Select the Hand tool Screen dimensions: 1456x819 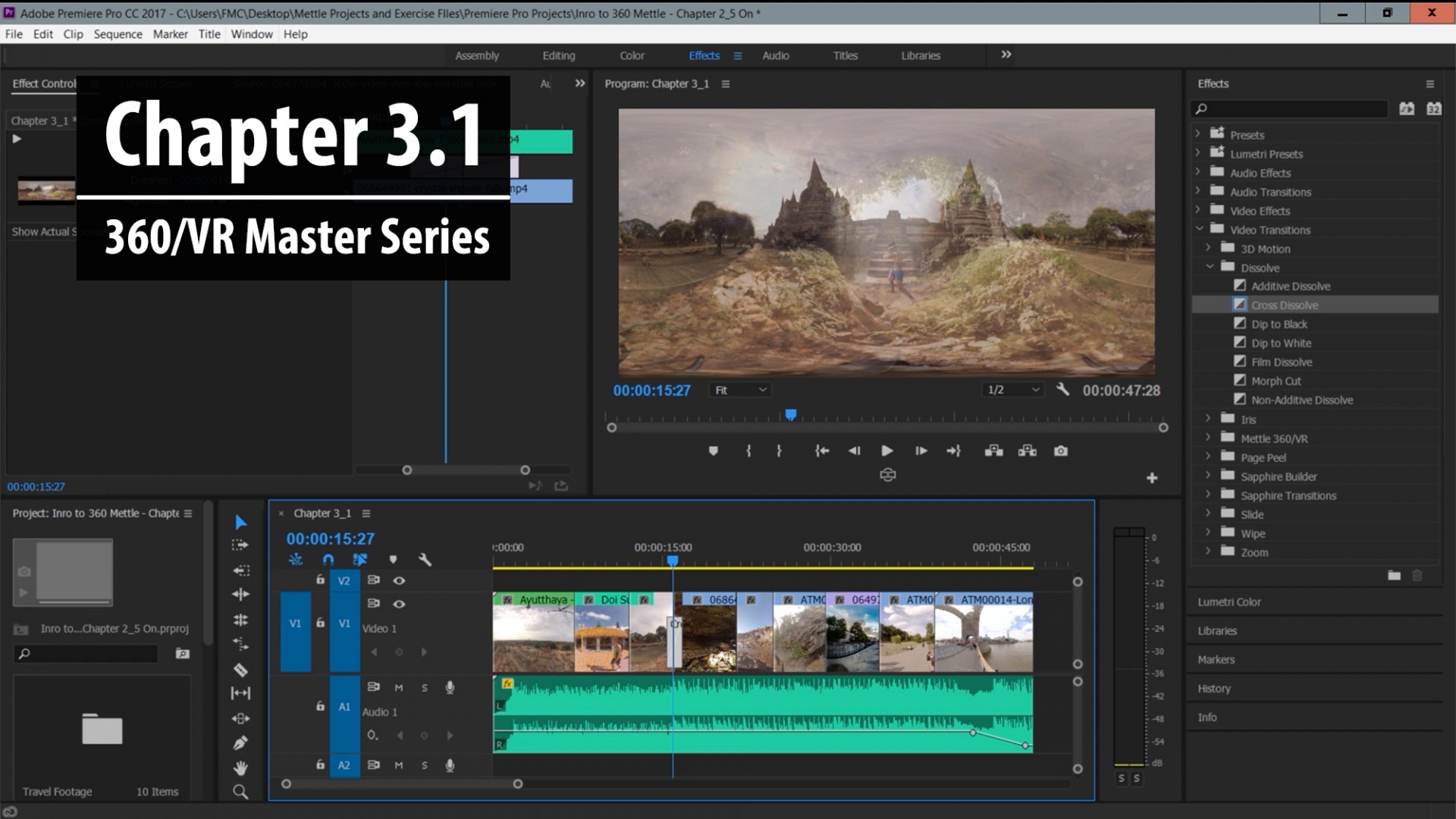click(x=240, y=769)
